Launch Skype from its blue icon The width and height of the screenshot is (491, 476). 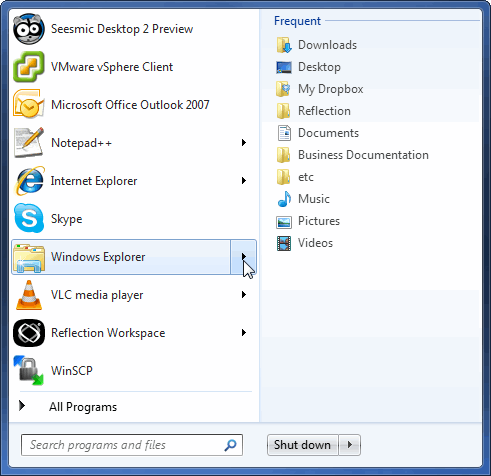[29, 218]
